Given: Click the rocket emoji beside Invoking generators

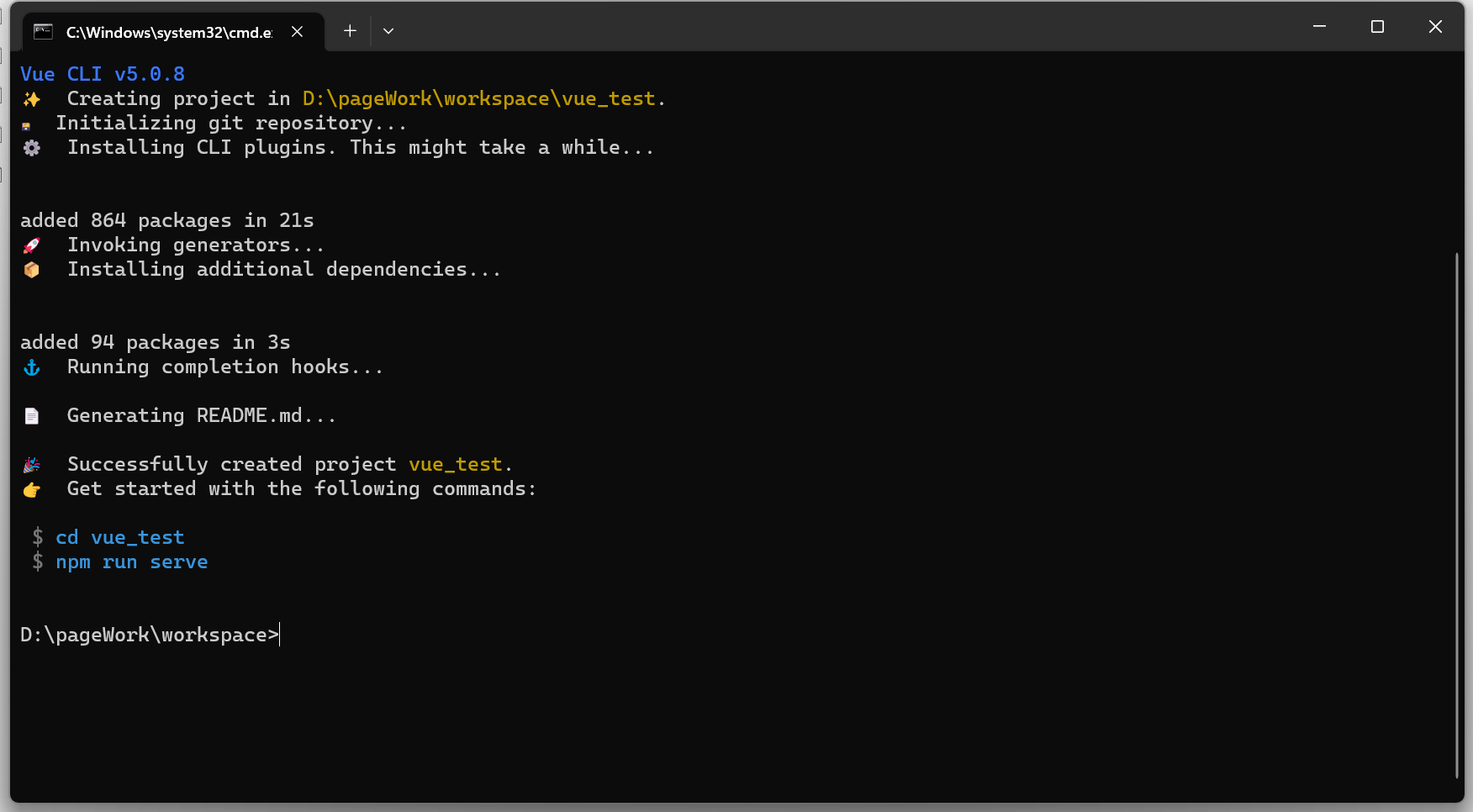Looking at the screenshot, I should 32,245.
